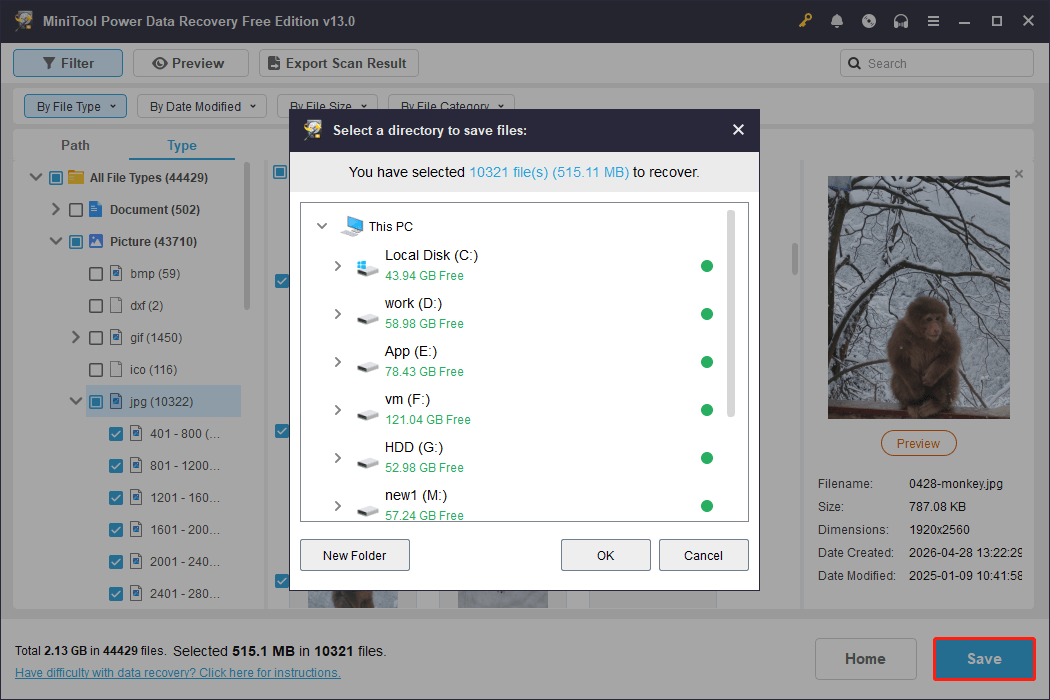The width and height of the screenshot is (1050, 700).
Task: Open the hamburger menu icon
Action: [933, 21]
